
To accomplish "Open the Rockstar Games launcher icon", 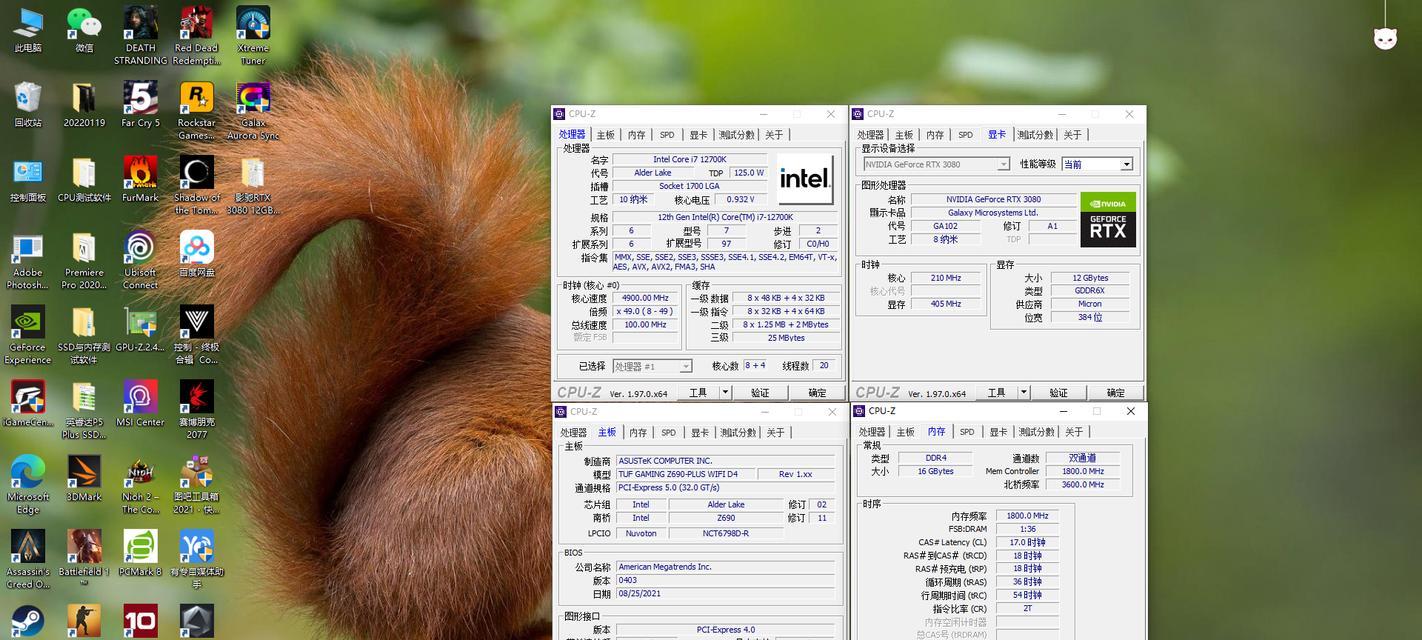I will pyautogui.click(x=196, y=110).
